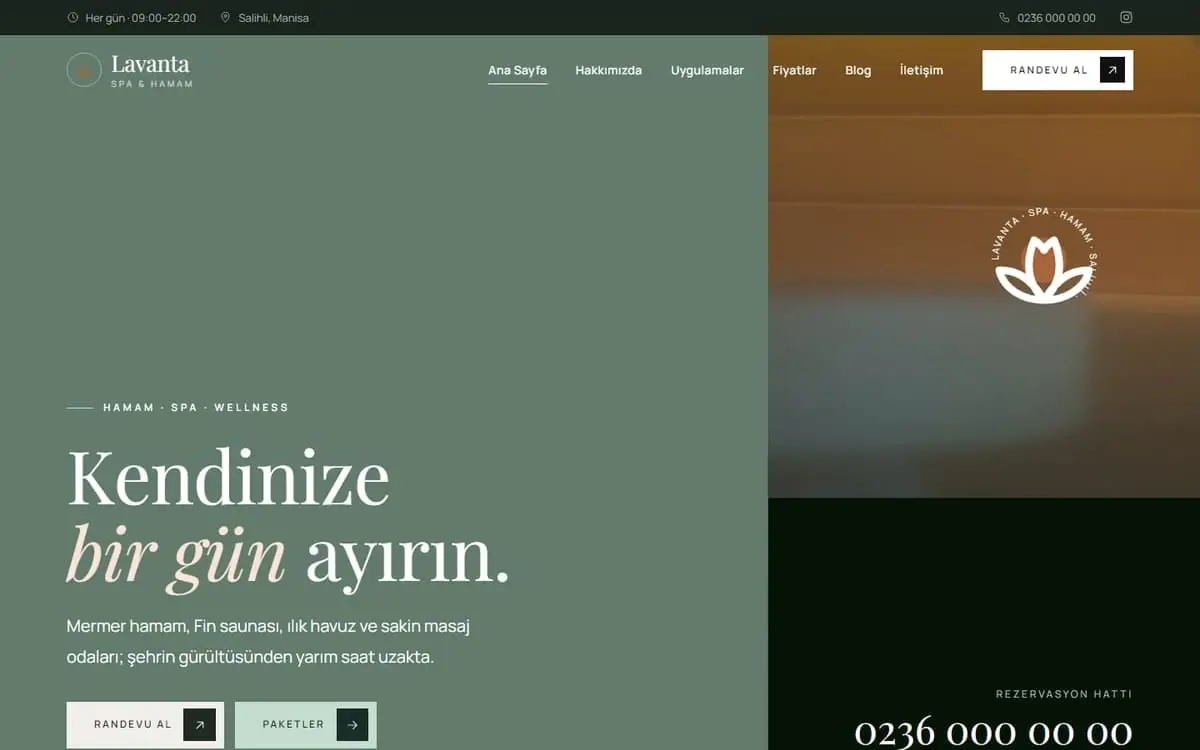Click the 'HAMAM · SPA · WELLNESS' tagline
This screenshot has width=1200, height=750.
click(196, 408)
